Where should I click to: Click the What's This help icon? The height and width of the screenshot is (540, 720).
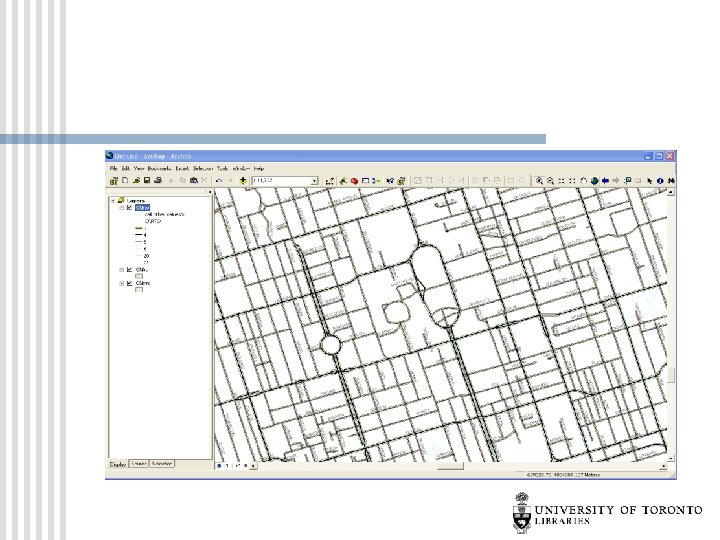[391, 181]
